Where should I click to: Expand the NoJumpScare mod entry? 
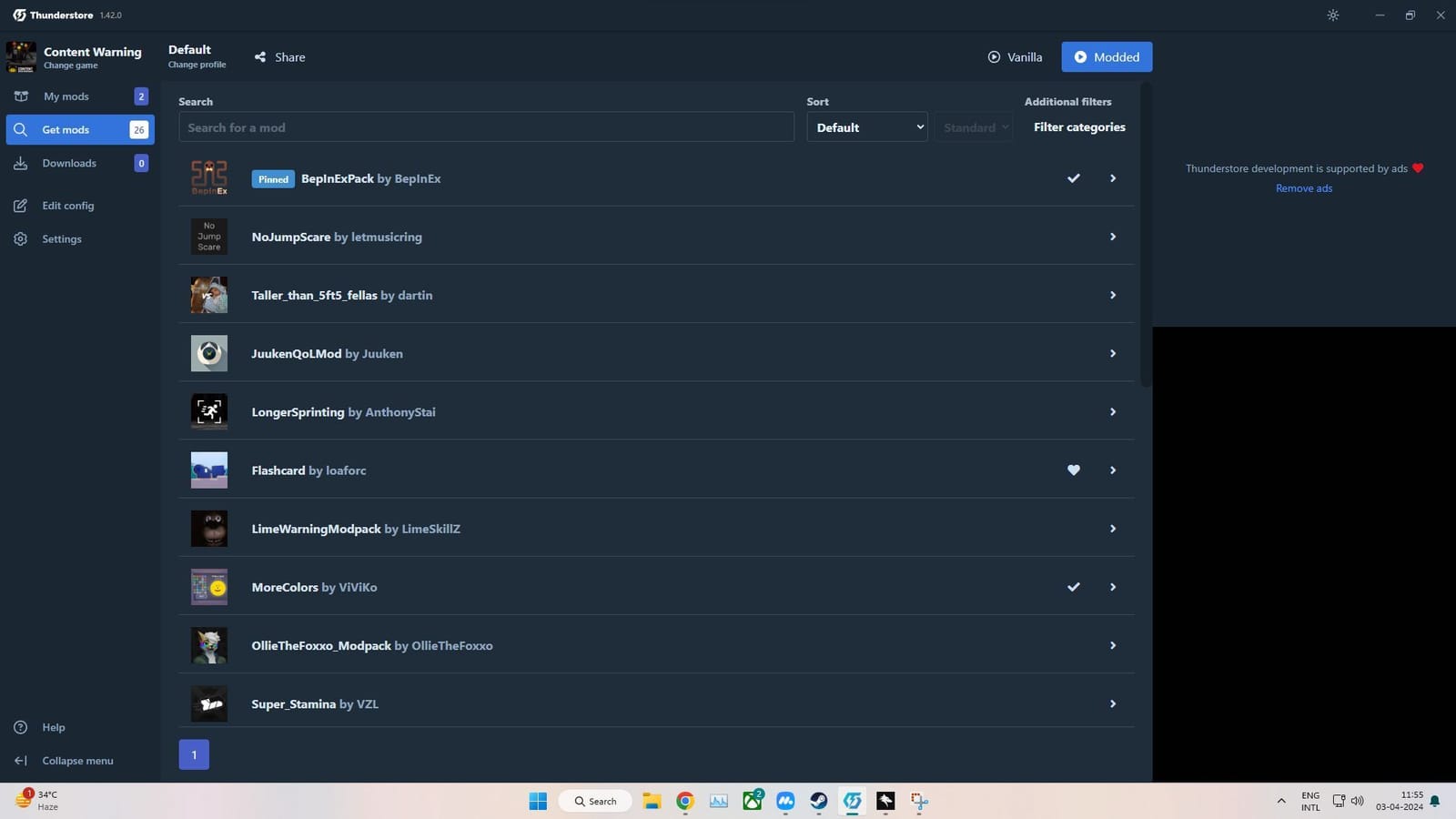pos(1112,237)
